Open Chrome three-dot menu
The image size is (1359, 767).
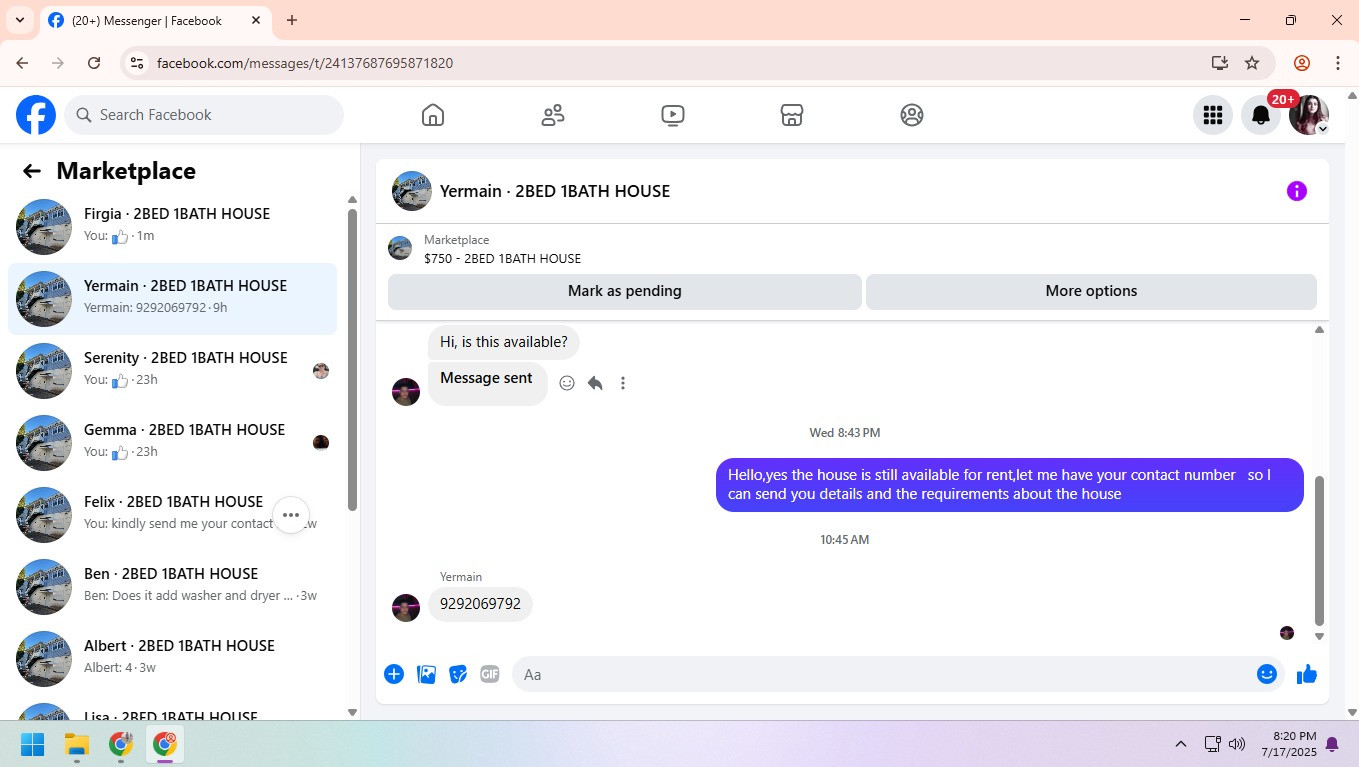(x=1338, y=63)
